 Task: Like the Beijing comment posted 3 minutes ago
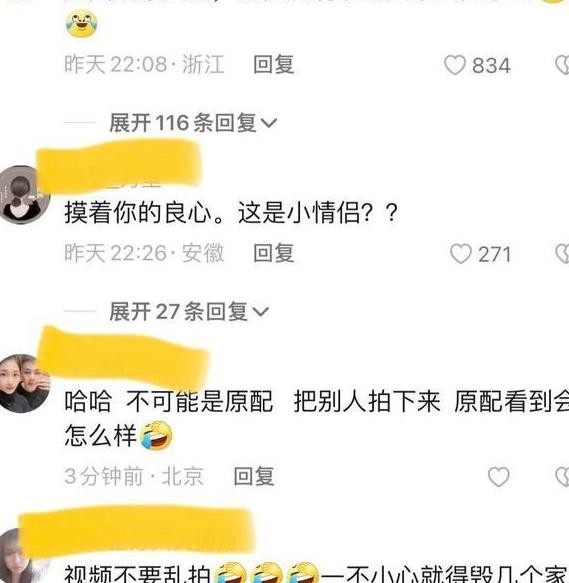(x=498, y=476)
